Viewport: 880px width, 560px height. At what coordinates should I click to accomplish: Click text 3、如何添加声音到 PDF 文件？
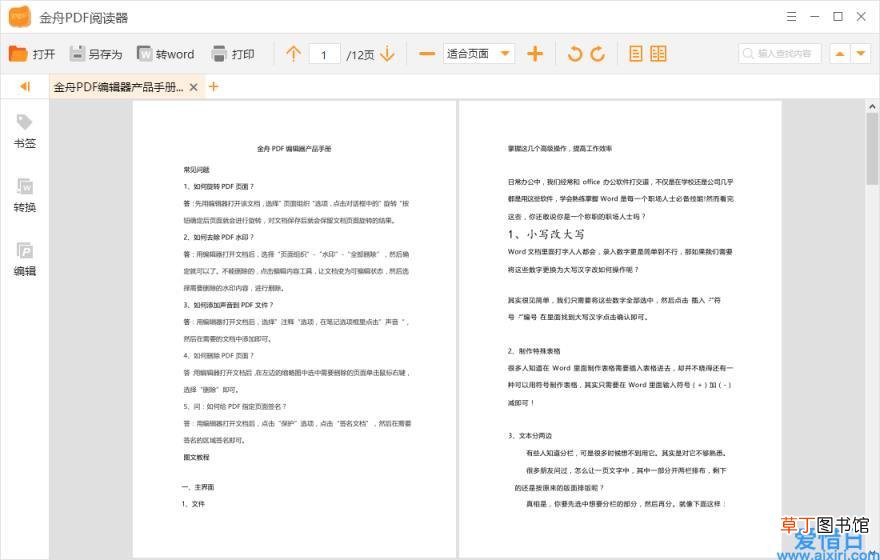(x=228, y=305)
